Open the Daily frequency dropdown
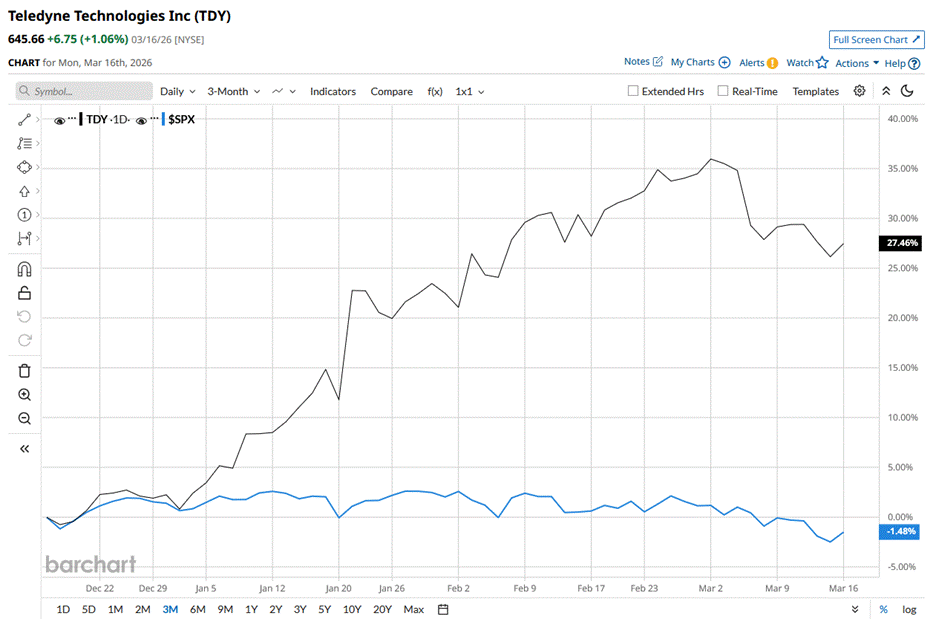Screen dimensions: 936x619 pyautogui.click(x=177, y=91)
